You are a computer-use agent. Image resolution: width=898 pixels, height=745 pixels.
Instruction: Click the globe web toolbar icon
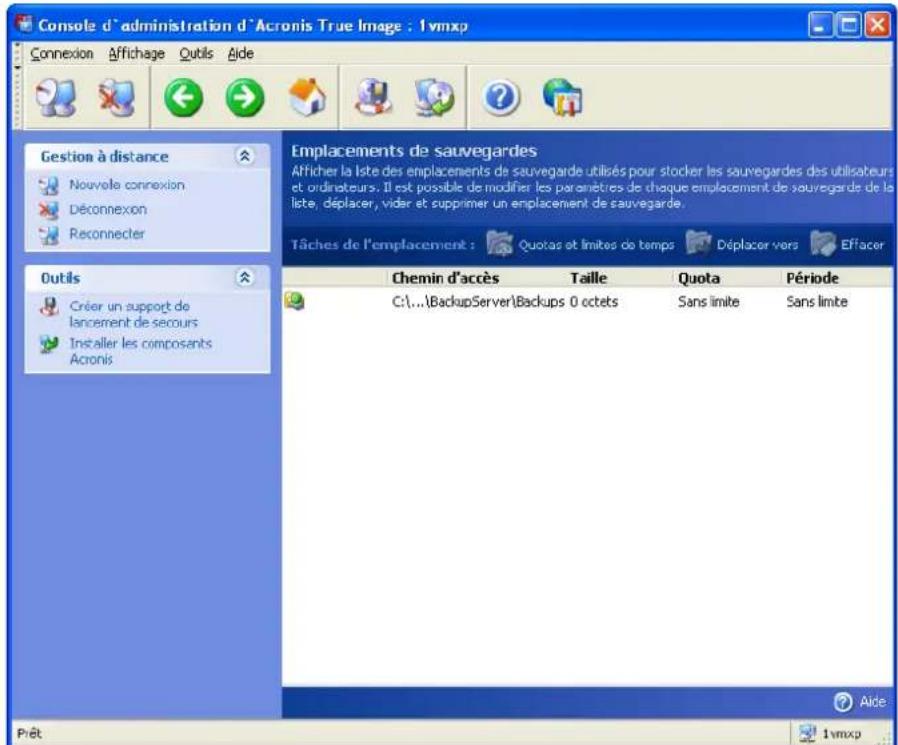coord(563,98)
